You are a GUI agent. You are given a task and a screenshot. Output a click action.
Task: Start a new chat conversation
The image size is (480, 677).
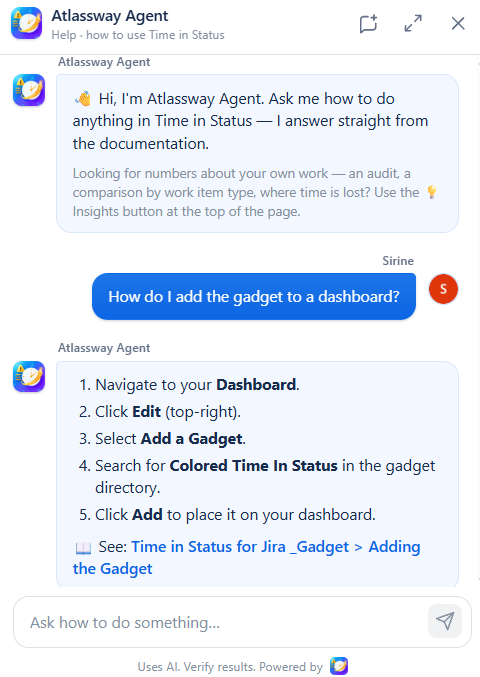368,23
